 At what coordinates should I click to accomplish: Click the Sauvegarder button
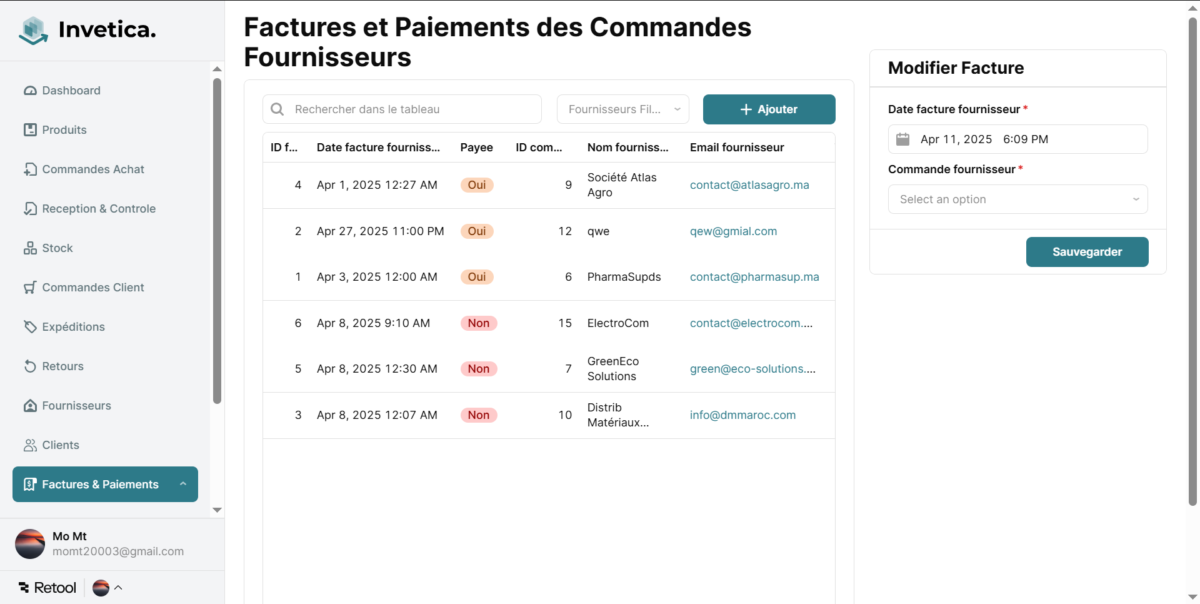(1087, 252)
